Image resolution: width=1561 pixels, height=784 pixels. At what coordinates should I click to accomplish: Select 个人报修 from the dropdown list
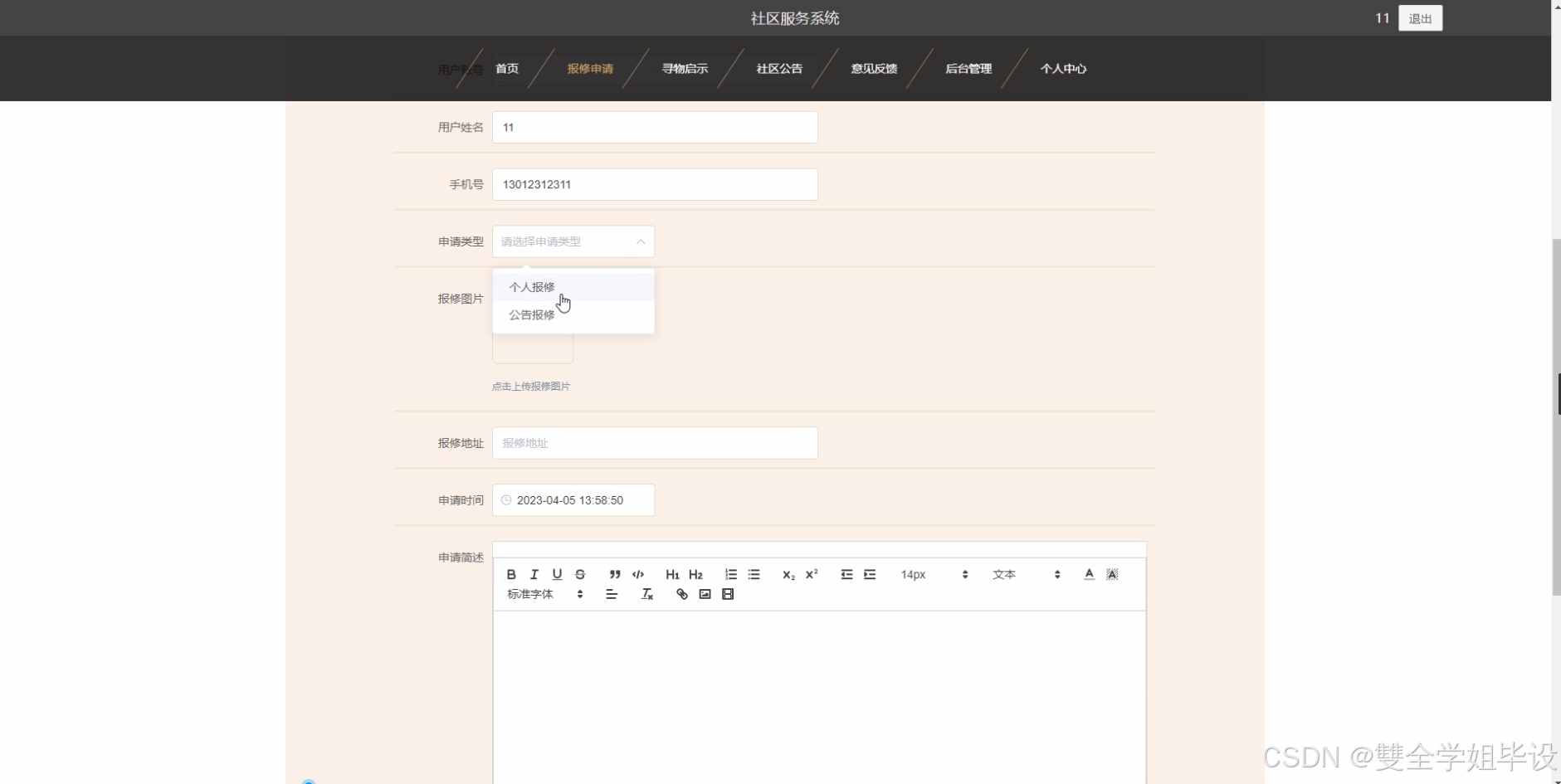click(531, 286)
